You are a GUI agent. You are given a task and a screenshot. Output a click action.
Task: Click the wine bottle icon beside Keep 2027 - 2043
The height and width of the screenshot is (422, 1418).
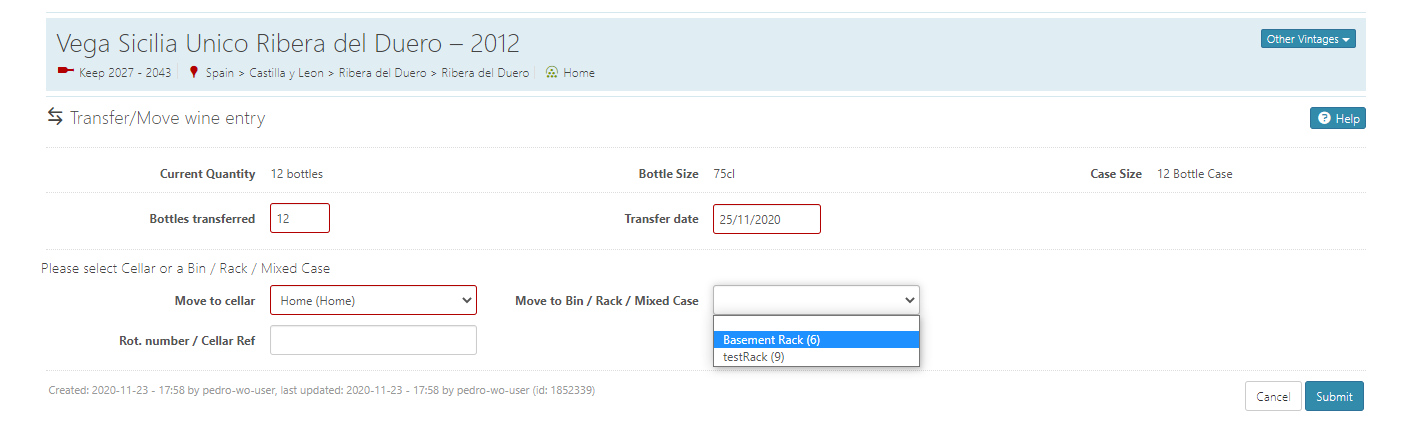(66, 72)
